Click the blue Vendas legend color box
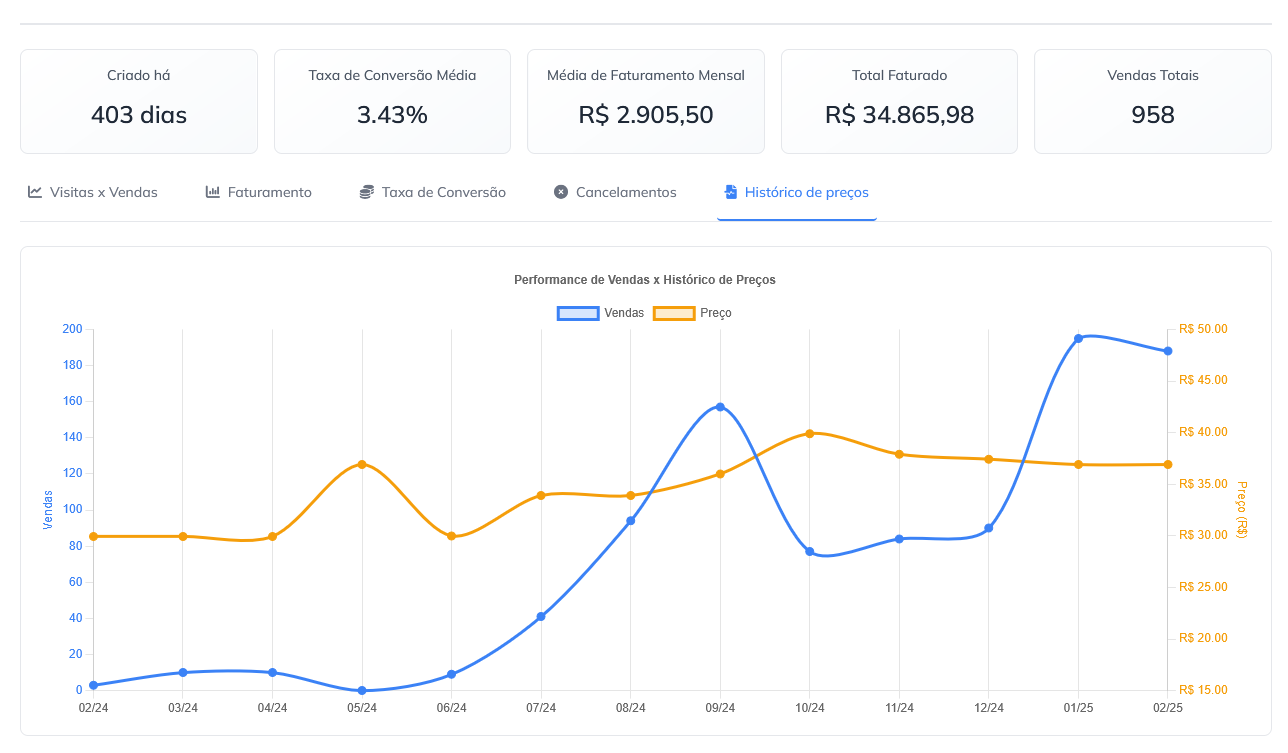Screen dimensions: 1288x753 pos(578,313)
